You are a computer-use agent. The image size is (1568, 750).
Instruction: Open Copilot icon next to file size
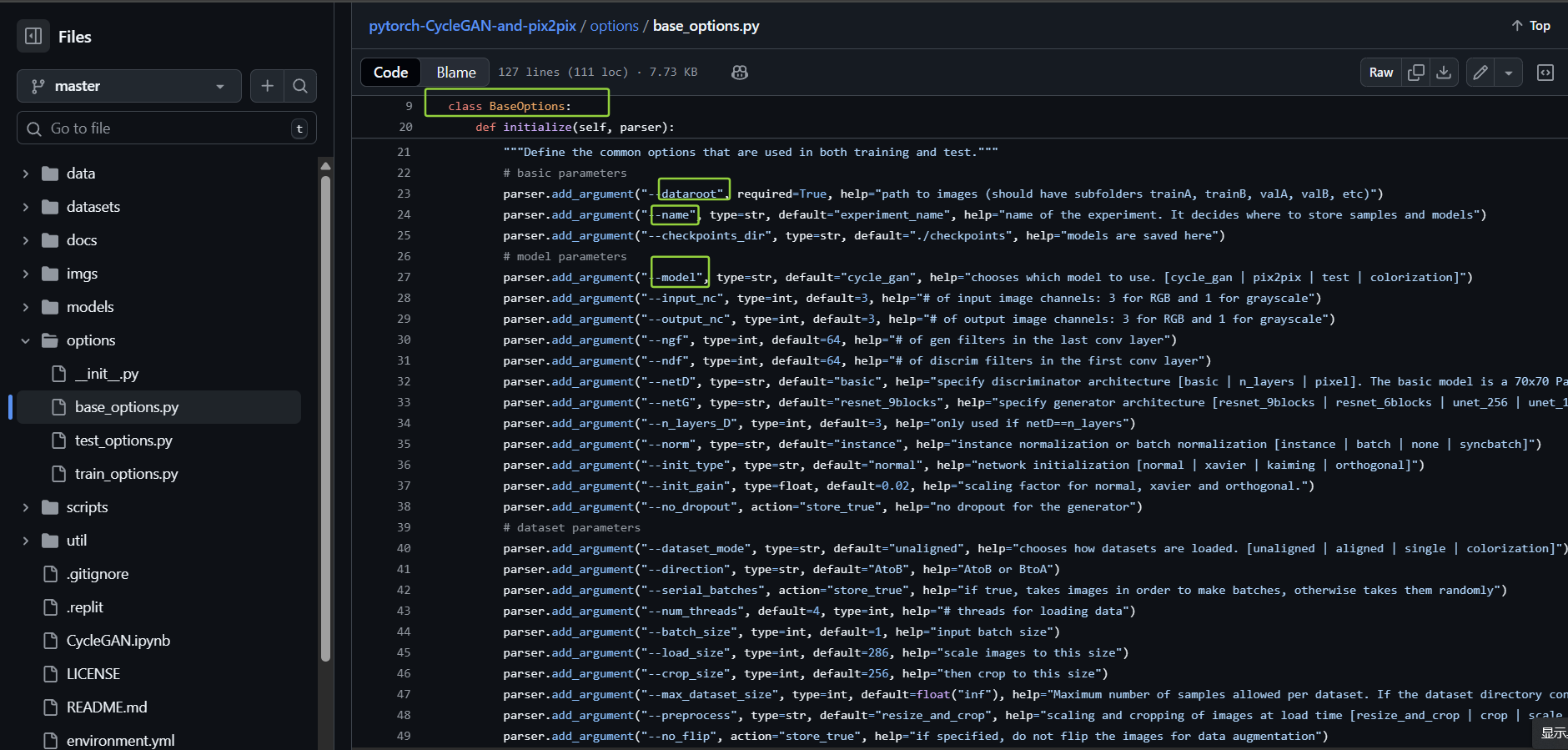click(739, 73)
